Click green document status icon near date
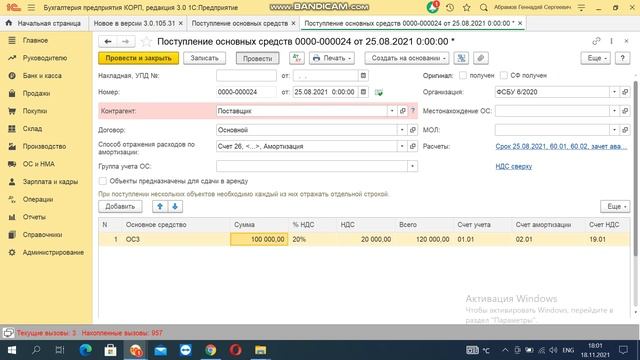The height and width of the screenshot is (360, 640). pos(379,92)
